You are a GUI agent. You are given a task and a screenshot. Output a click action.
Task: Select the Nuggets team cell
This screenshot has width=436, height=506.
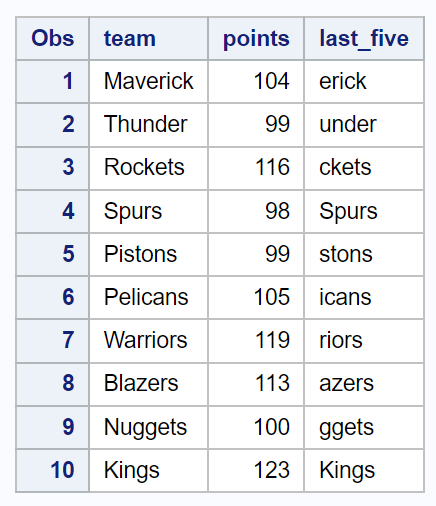coord(148,427)
